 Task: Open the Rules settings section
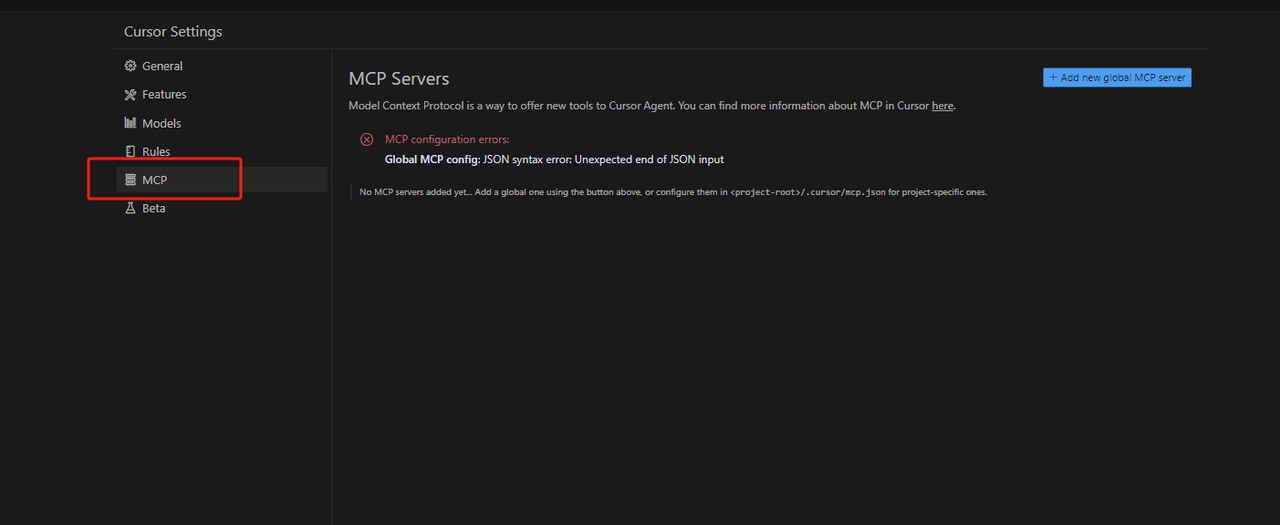(x=222, y=152)
